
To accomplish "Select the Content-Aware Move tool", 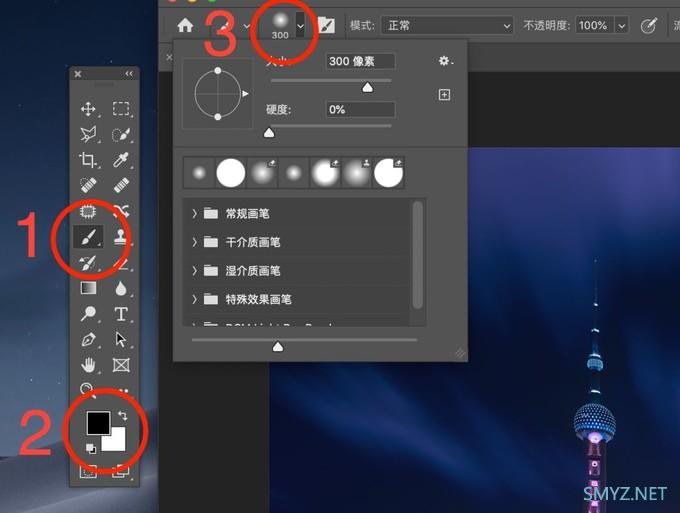I will tap(121, 212).
